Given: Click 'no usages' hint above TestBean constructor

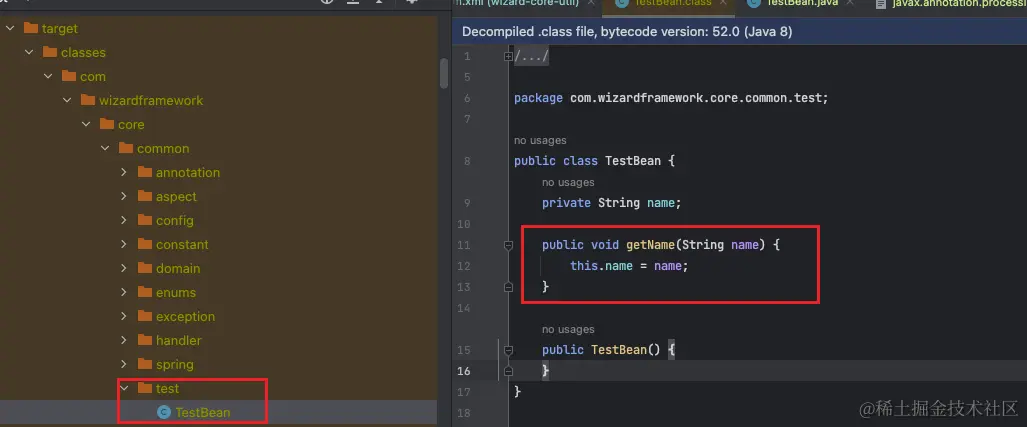Looking at the screenshot, I should (568, 329).
